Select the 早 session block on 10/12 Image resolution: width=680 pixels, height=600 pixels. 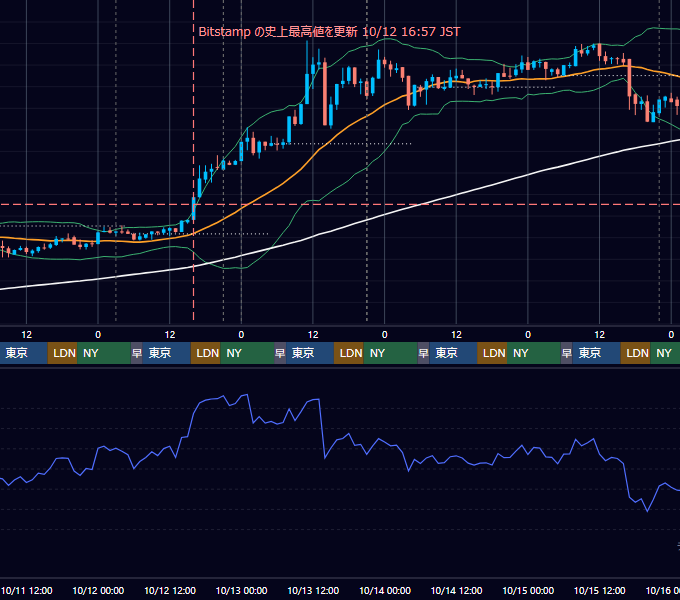click(x=137, y=353)
